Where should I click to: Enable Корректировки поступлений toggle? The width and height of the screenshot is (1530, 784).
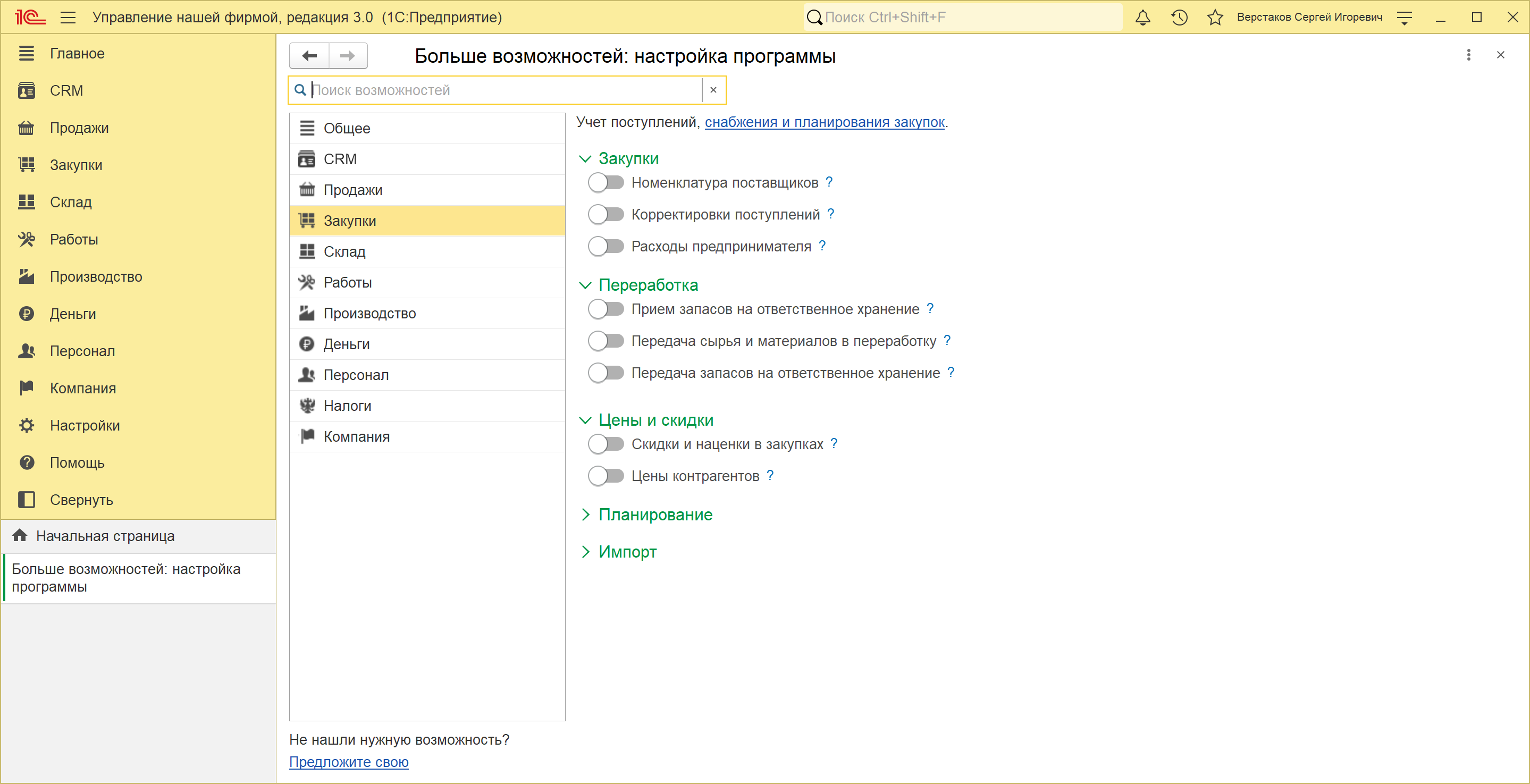click(606, 214)
